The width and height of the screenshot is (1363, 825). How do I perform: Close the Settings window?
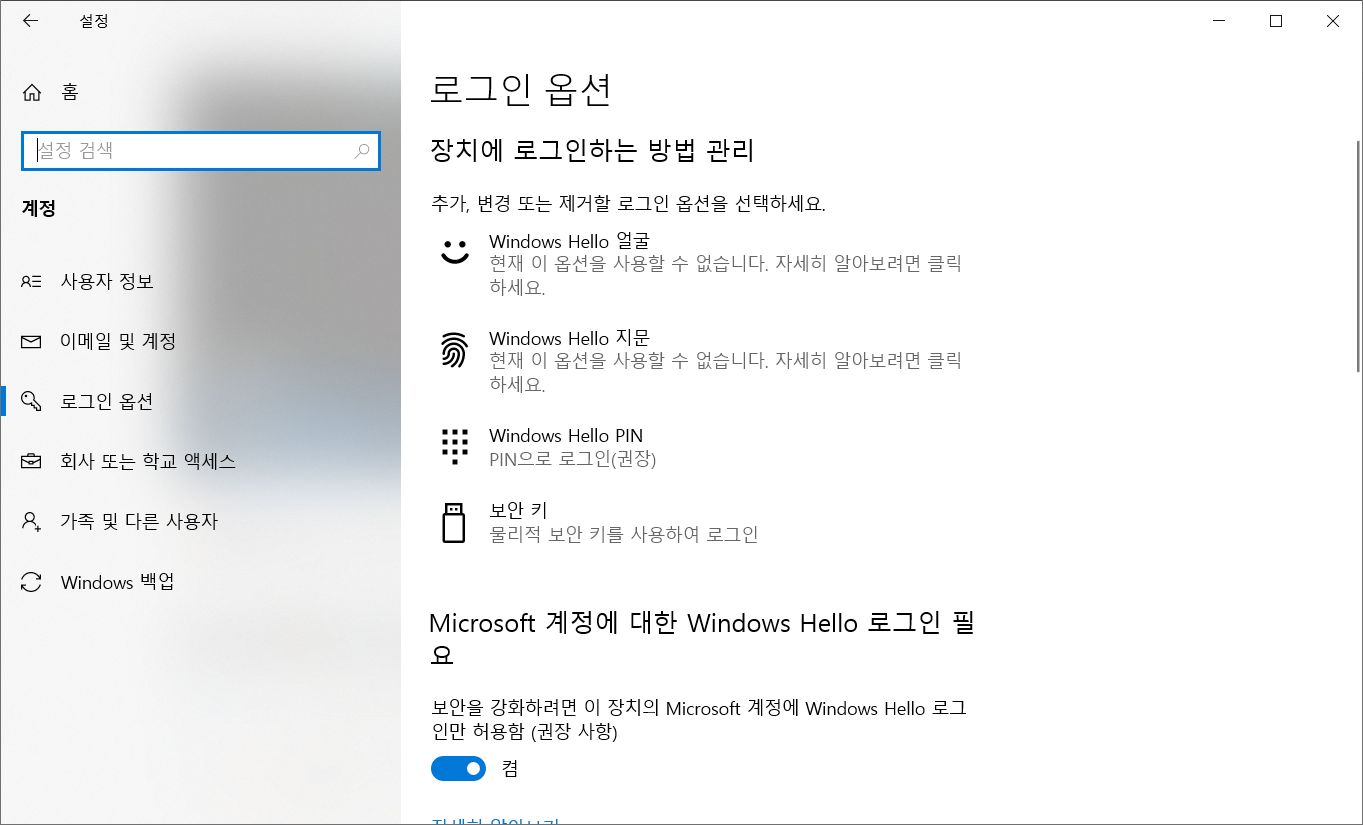[x=1333, y=20]
